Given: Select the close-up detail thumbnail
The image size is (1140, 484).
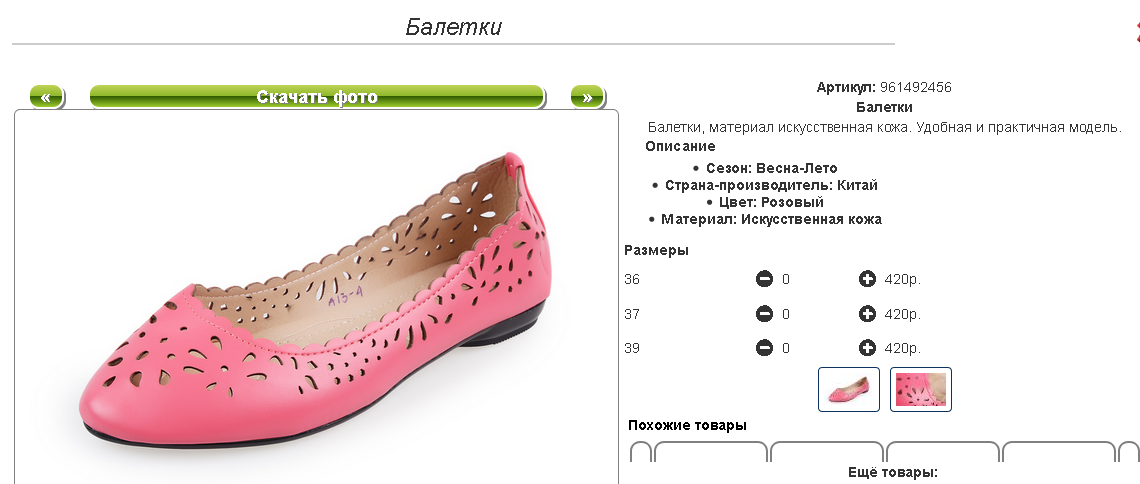Looking at the screenshot, I should [921, 389].
